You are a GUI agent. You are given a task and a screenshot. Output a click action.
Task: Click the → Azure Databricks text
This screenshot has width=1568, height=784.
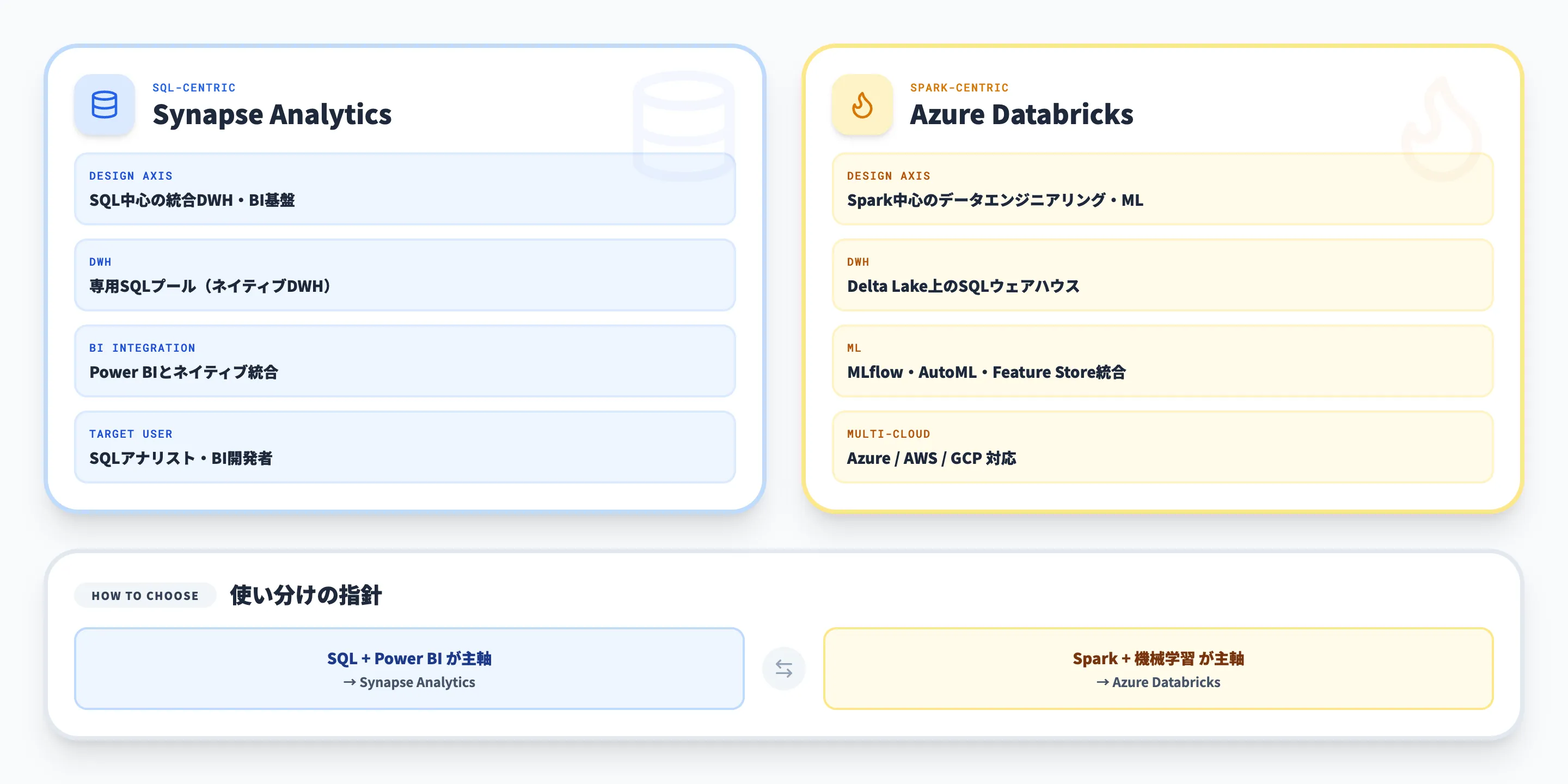point(1159,682)
